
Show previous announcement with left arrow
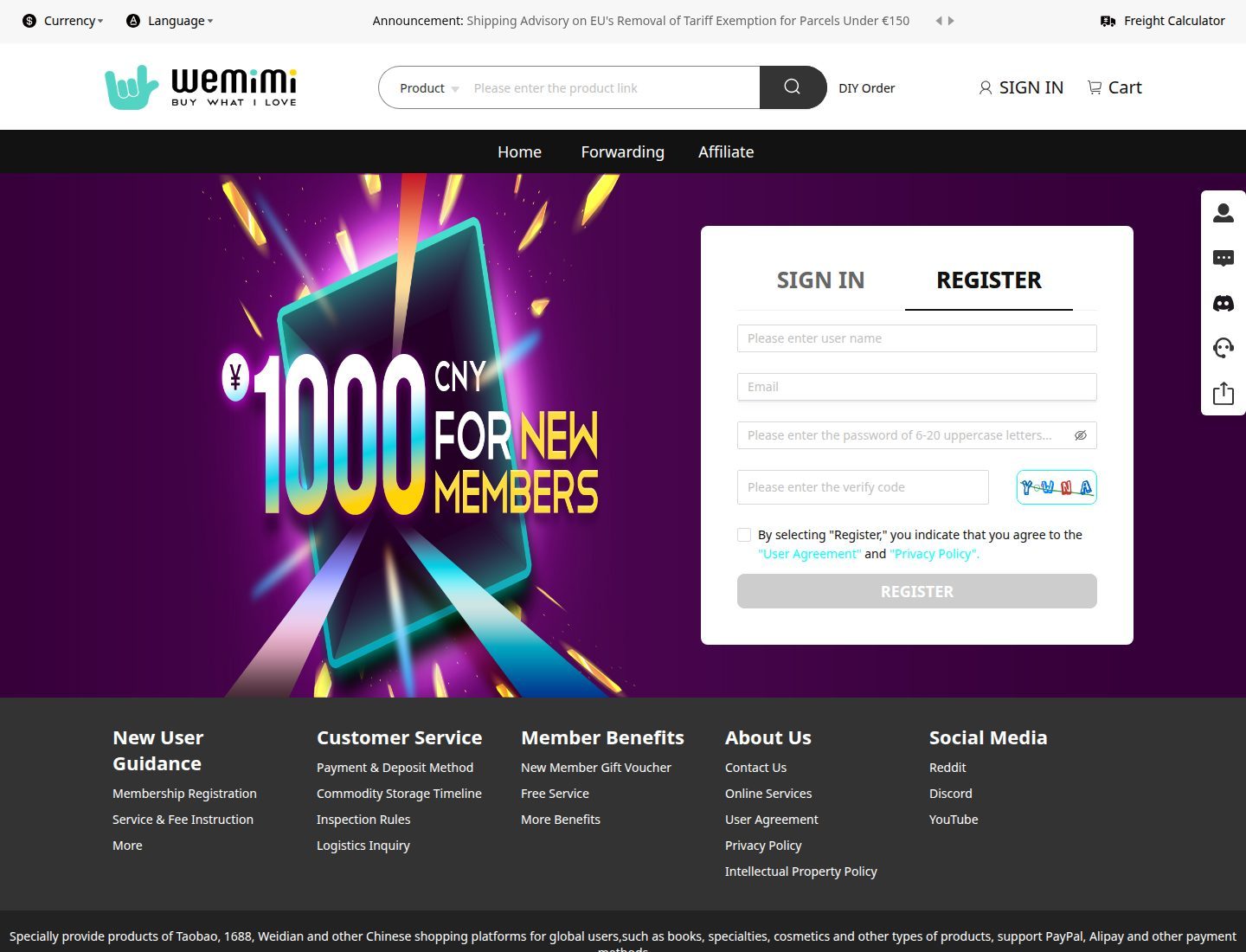939,21
